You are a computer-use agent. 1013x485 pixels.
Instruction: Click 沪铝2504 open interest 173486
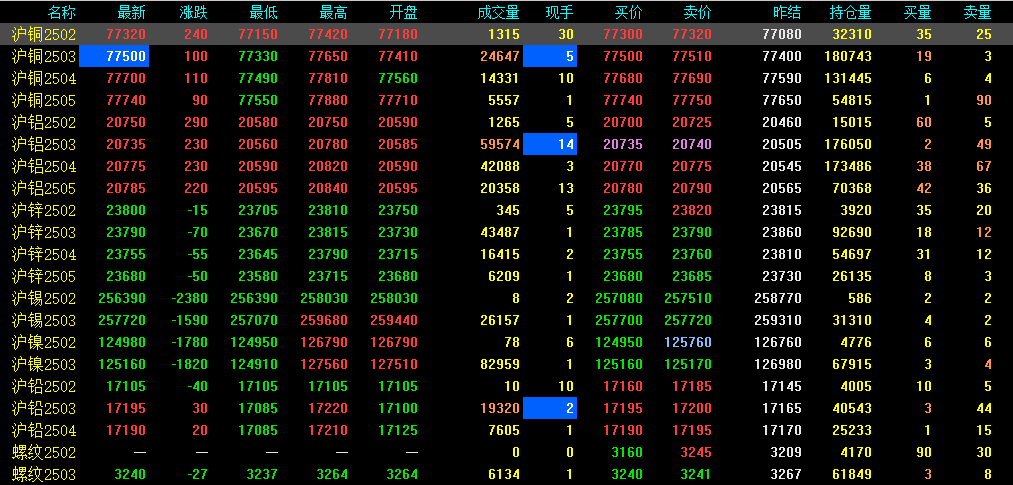click(848, 166)
